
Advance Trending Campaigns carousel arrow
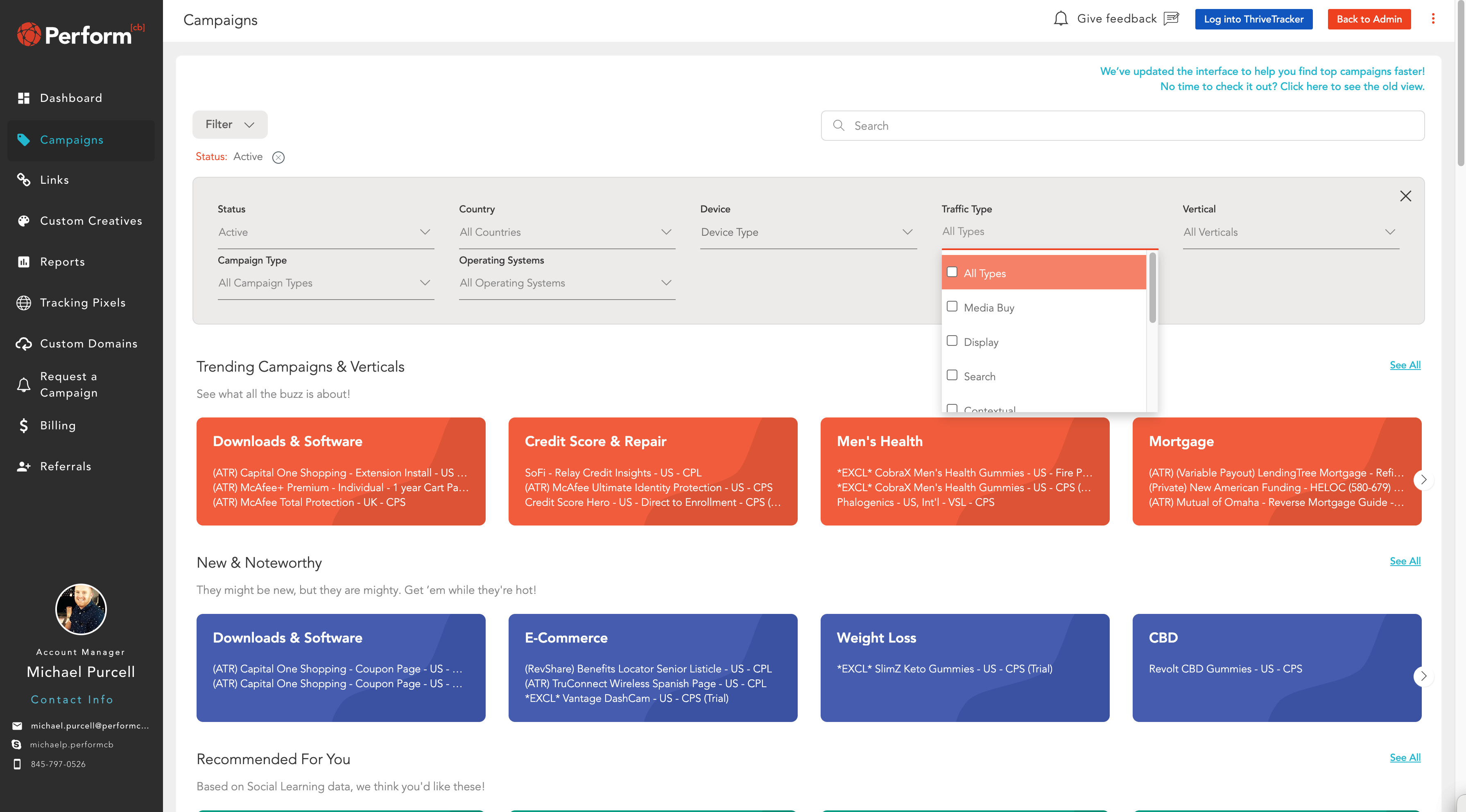pyautogui.click(x=1423, y=479)
